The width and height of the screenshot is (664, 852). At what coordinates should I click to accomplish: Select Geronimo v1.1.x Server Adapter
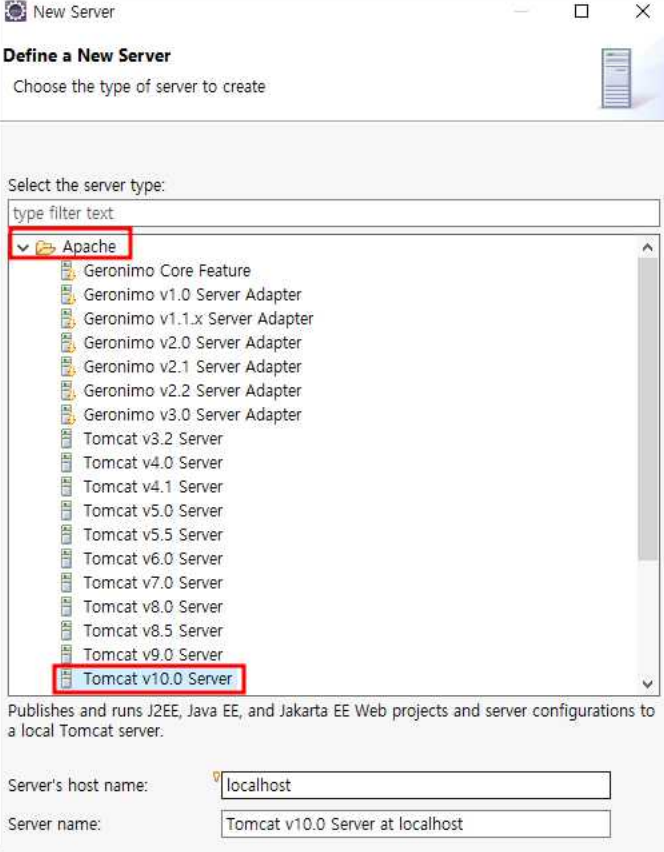click(x=198, y=318)
